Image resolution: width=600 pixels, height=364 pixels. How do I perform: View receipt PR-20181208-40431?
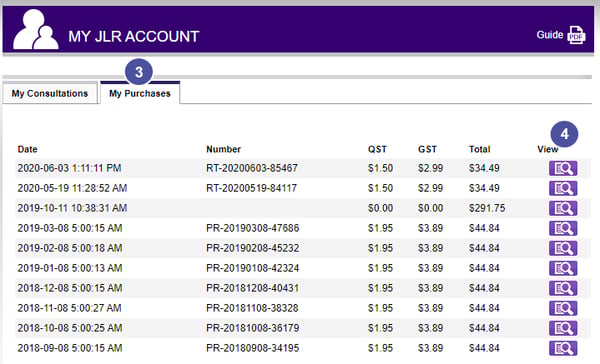click(563, 288)
